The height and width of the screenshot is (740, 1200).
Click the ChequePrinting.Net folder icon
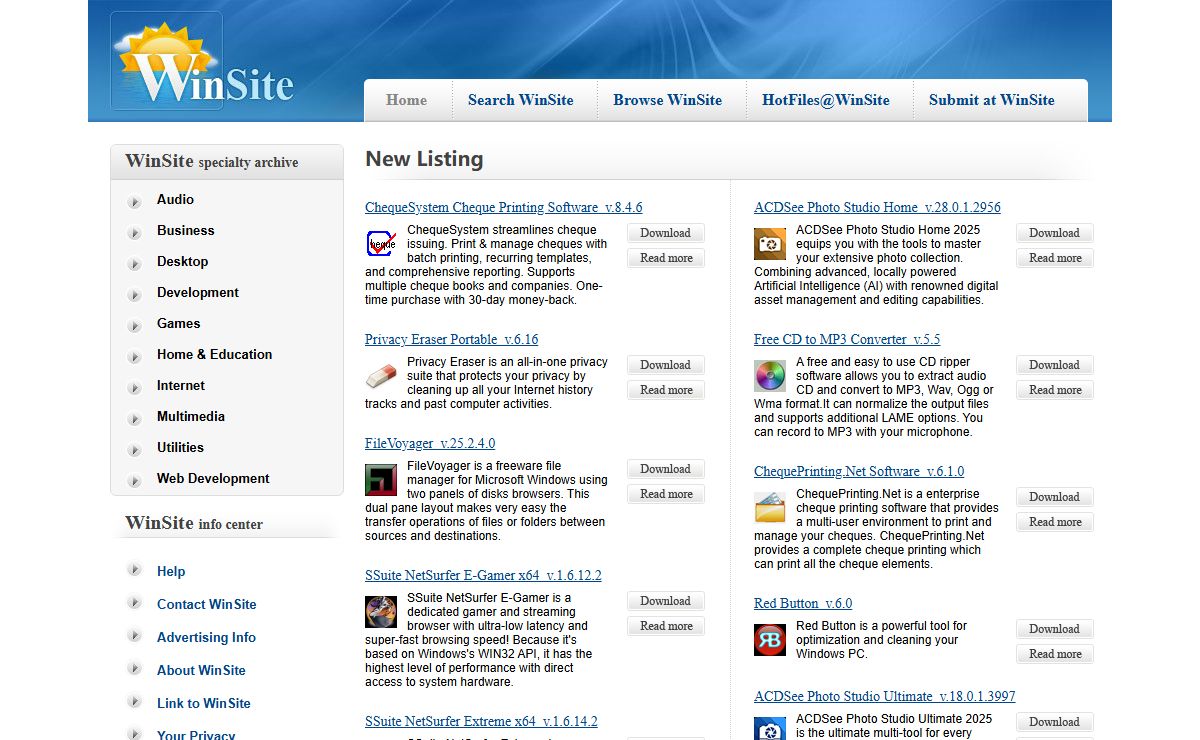coord(770,507)
